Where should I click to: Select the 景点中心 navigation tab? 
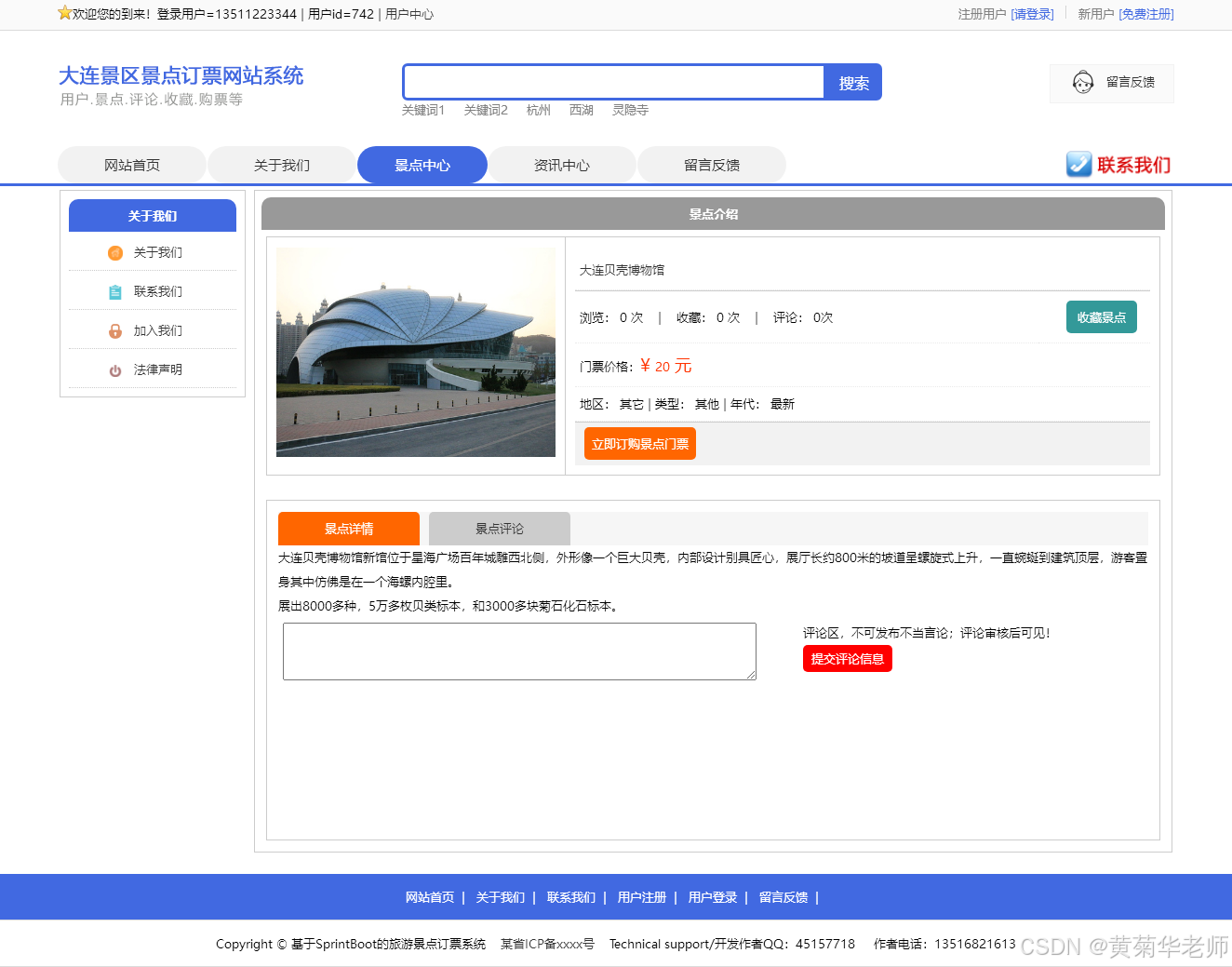[x=422, y=165]
